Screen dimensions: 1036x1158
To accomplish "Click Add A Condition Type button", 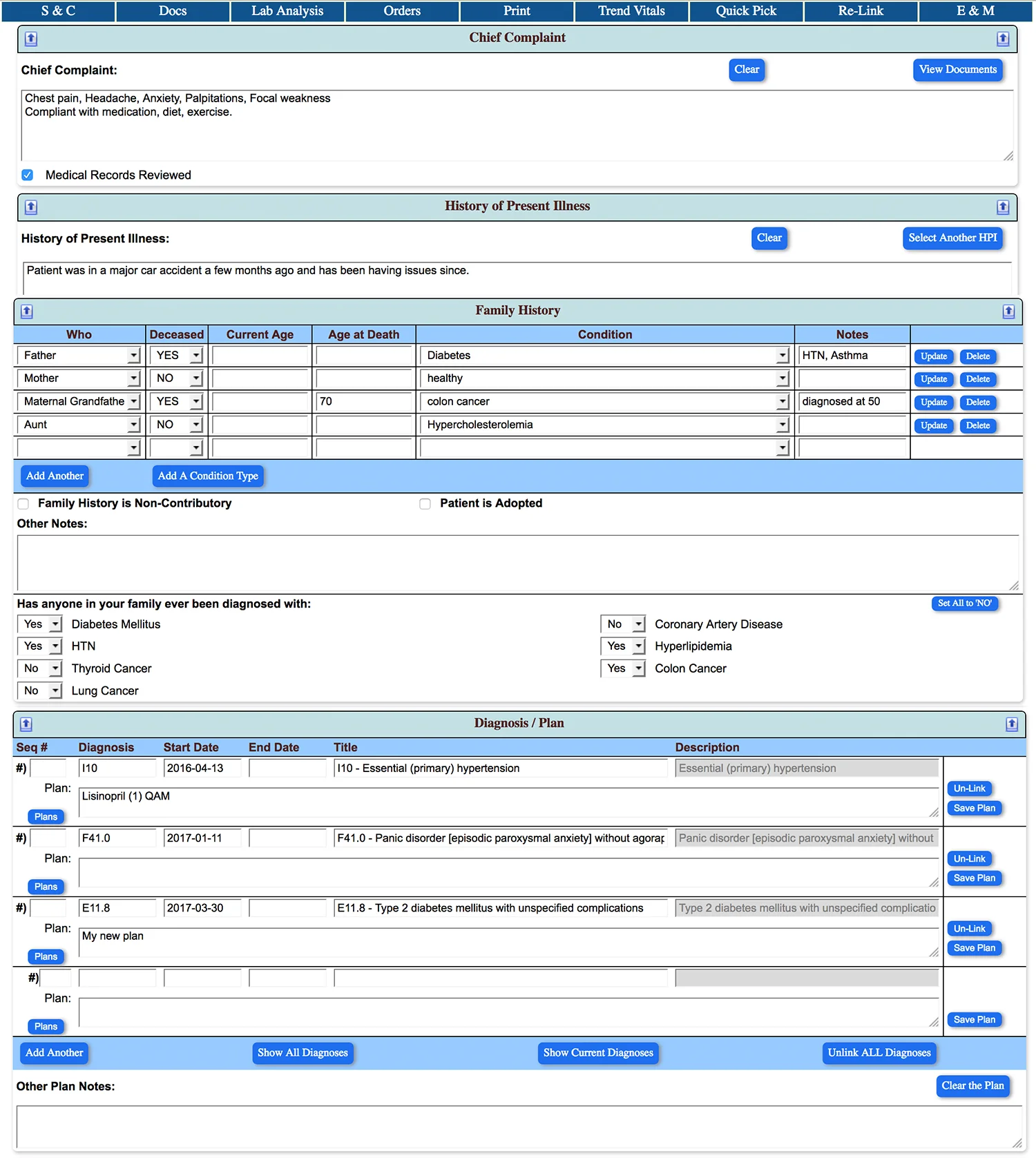I will point(208,476).
